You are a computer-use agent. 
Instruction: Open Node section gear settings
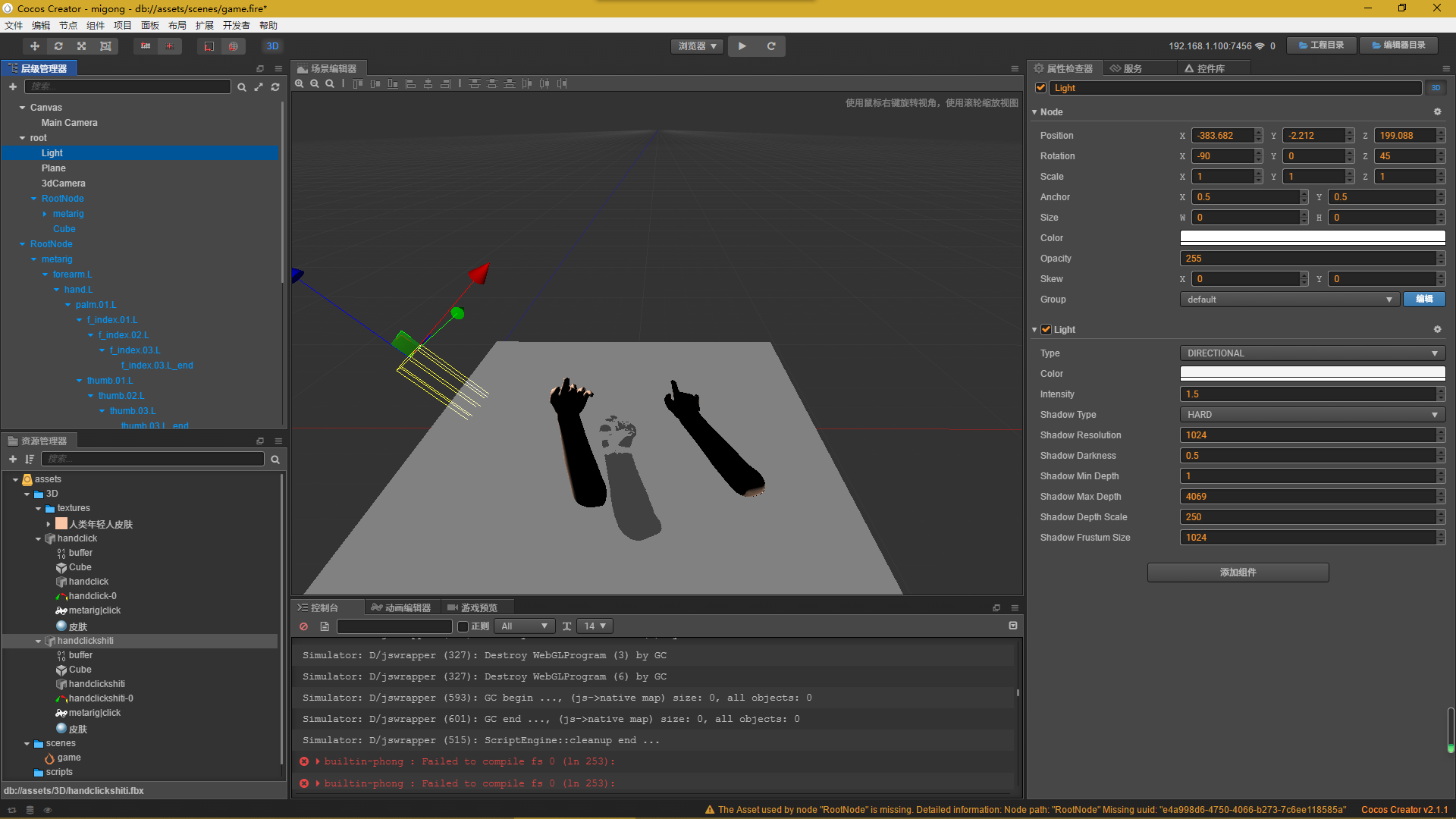(x=1437, y=111)
